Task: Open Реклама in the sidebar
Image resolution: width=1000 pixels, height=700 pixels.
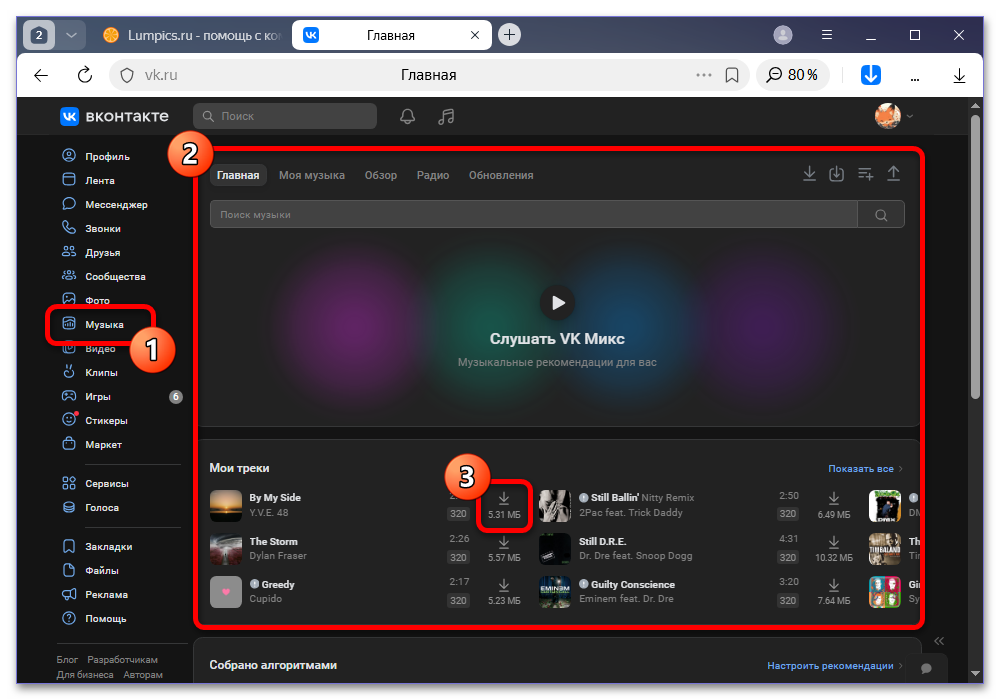Action: pos(95,594)
